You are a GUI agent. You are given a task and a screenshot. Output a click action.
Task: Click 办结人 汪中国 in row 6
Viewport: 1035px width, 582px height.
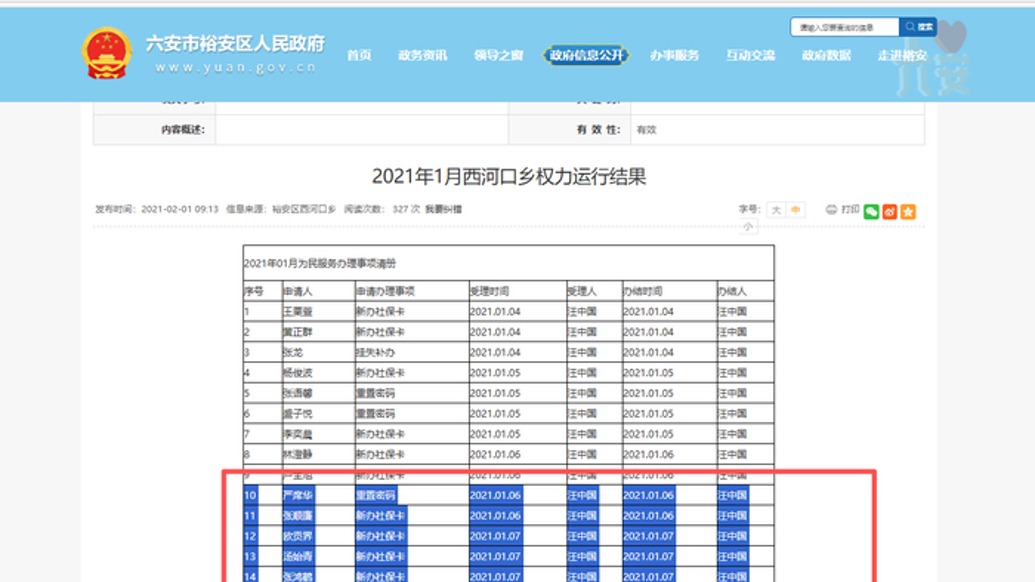point(732,414)
